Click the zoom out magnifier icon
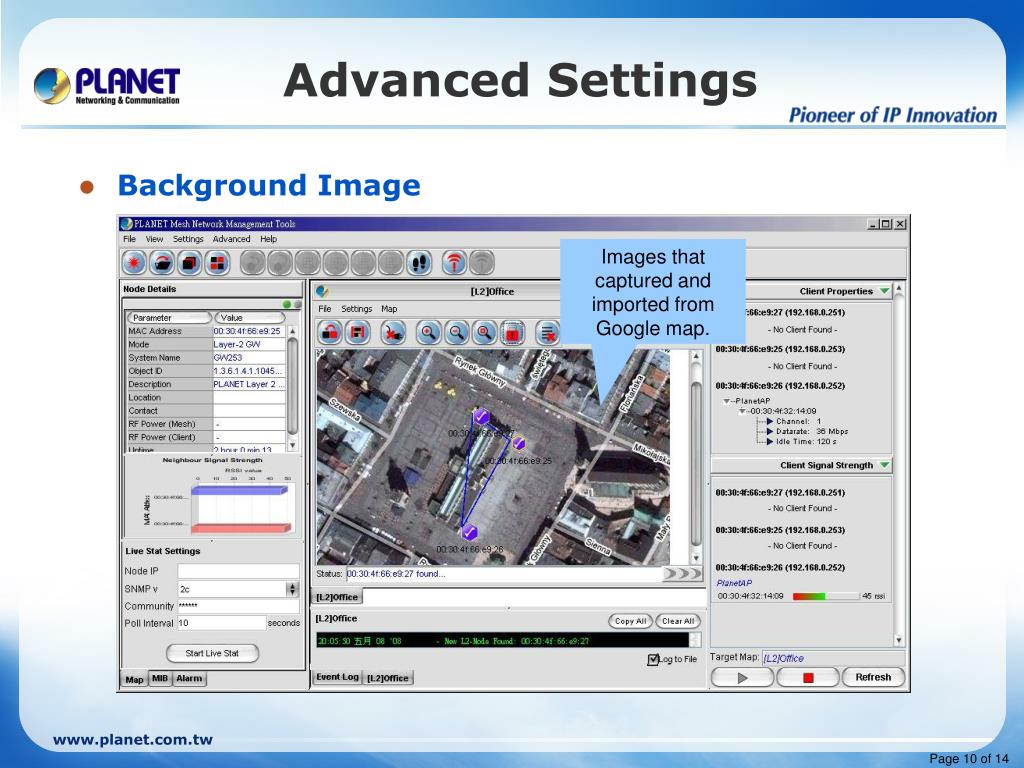 [x=456, y=333]
